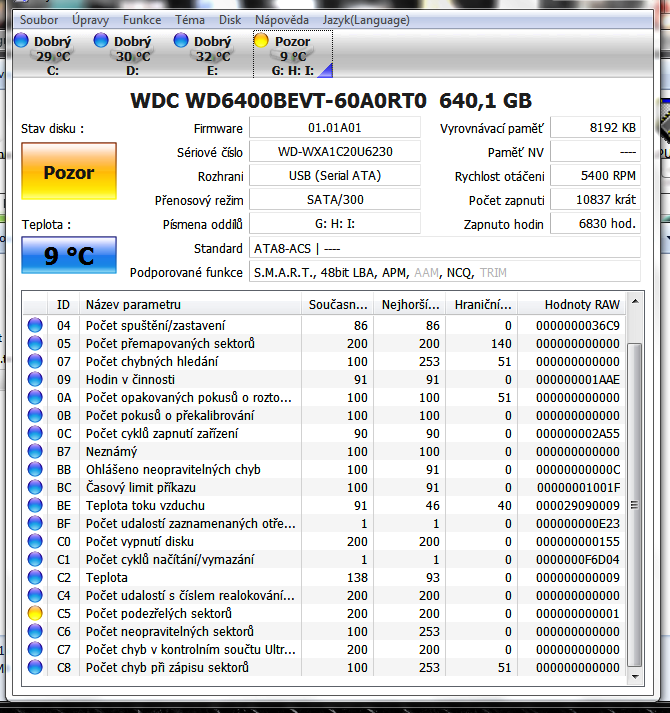Open the Nápověda menu
This screenshot has width=670, height=713.
pos(282,20)
